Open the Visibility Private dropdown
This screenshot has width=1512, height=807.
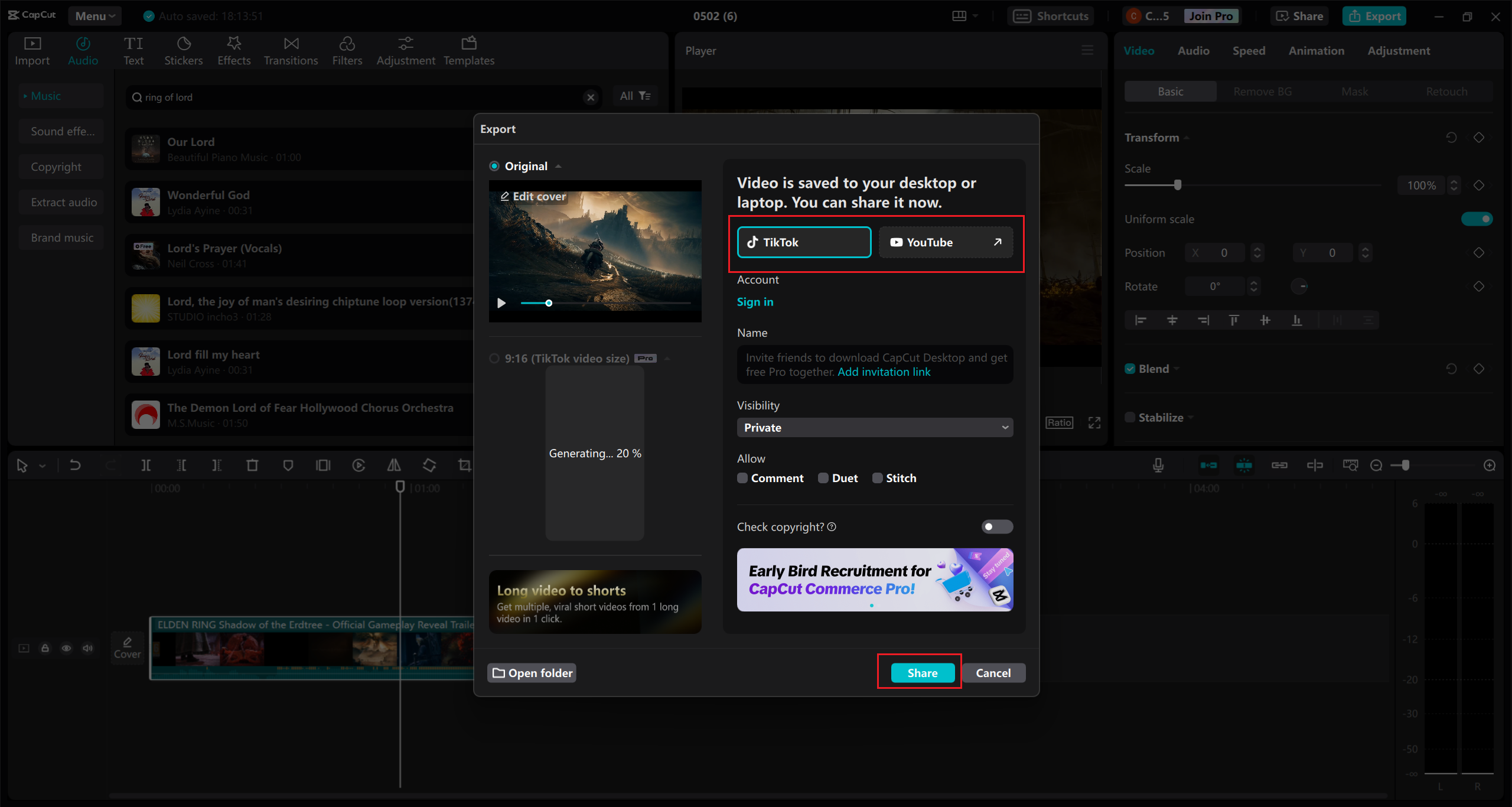click(x=875, y=427)
